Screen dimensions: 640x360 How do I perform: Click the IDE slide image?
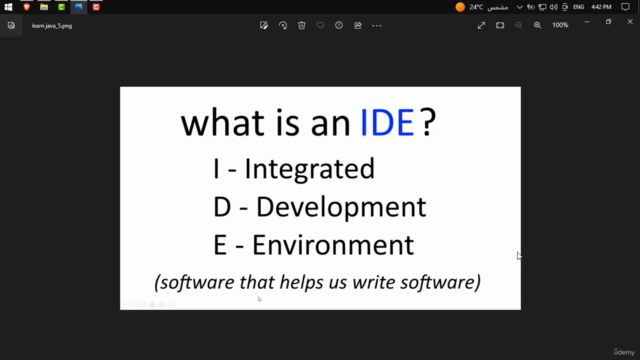pyautogui.click(x=320, y=198)
